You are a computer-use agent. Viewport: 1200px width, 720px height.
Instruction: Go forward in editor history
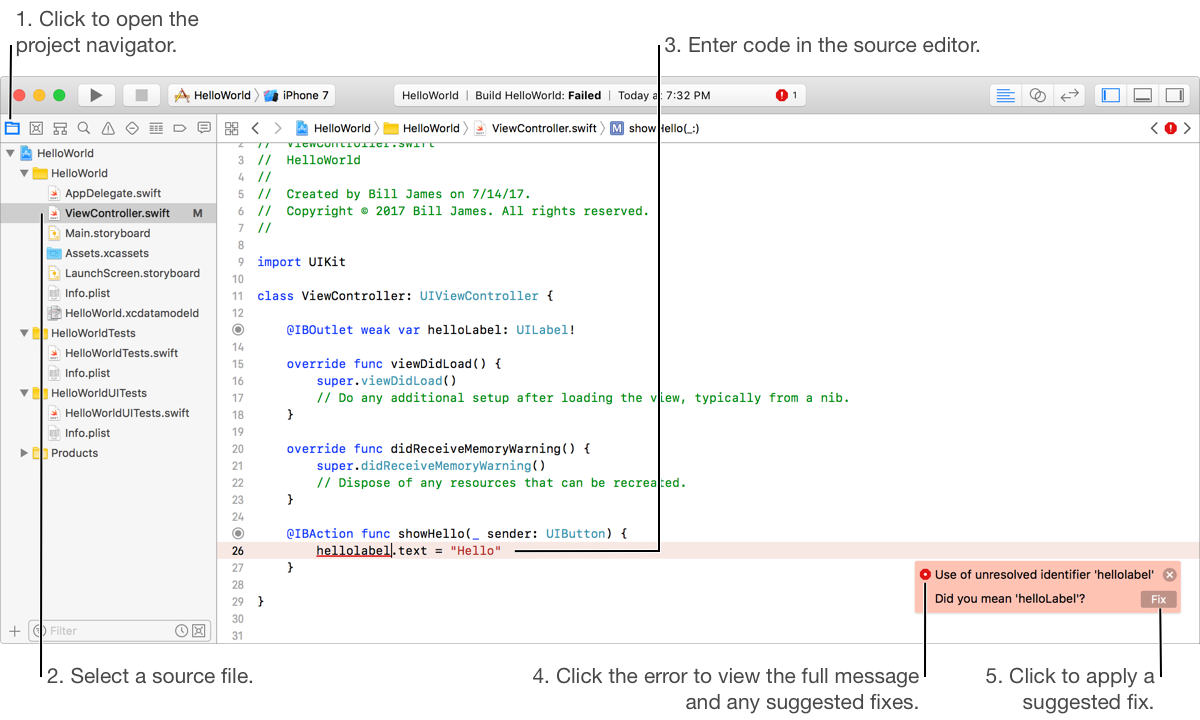[278, 128]
